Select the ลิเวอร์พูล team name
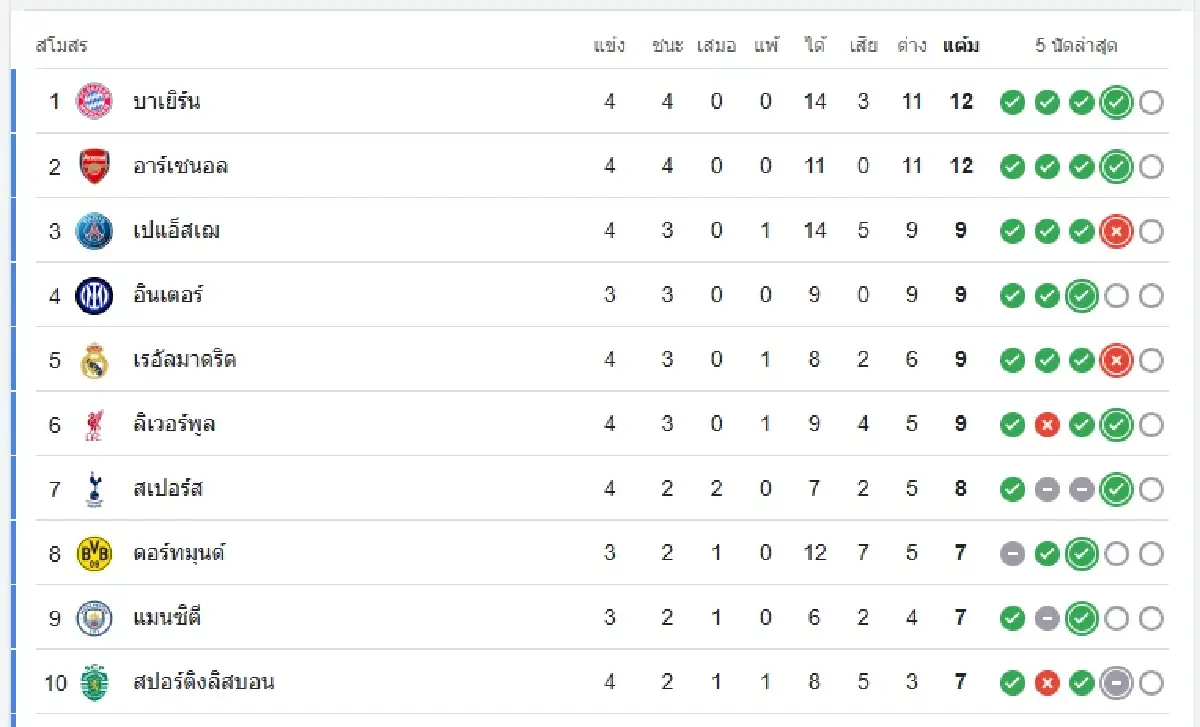The width and height of the screenshot is (1200, 727). [x=173, y=424]
